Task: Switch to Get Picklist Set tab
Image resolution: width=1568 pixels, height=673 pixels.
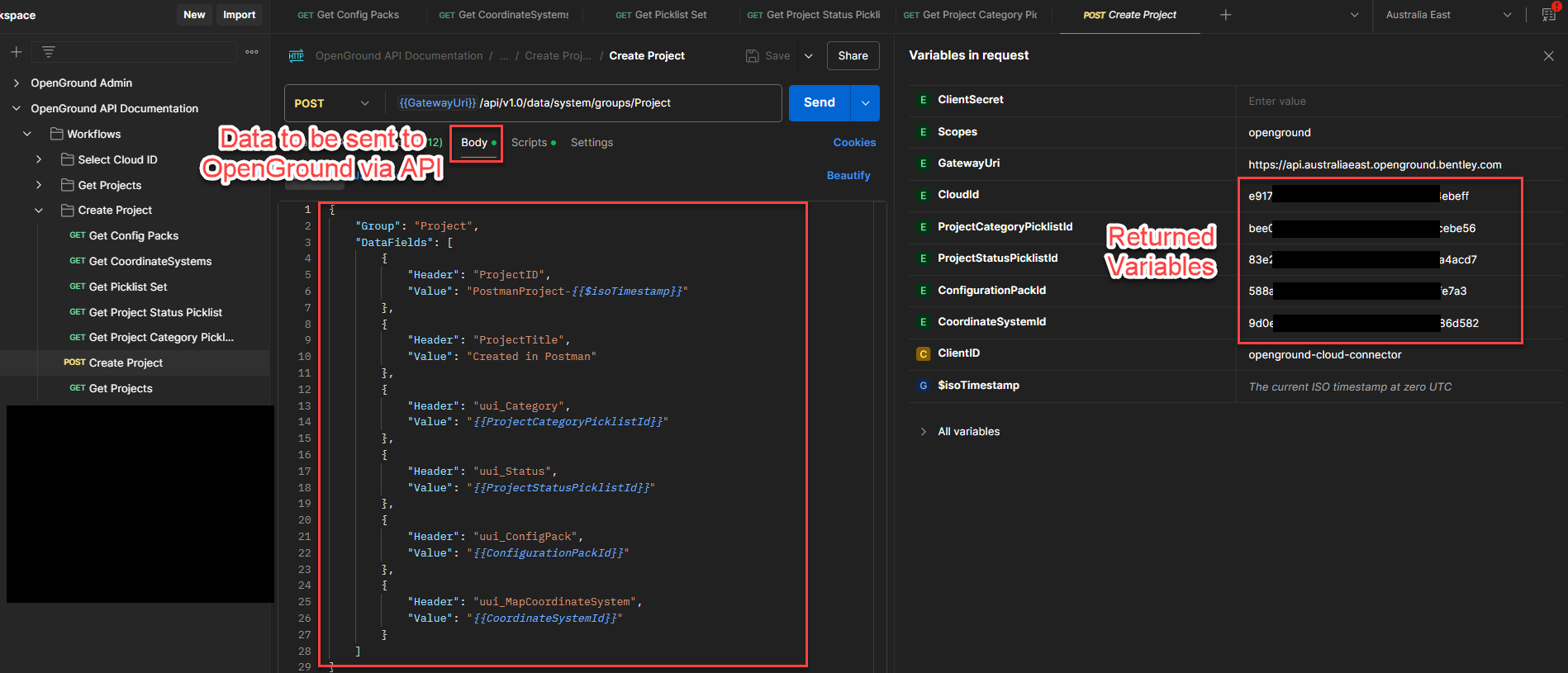Action: pos(661,15)
